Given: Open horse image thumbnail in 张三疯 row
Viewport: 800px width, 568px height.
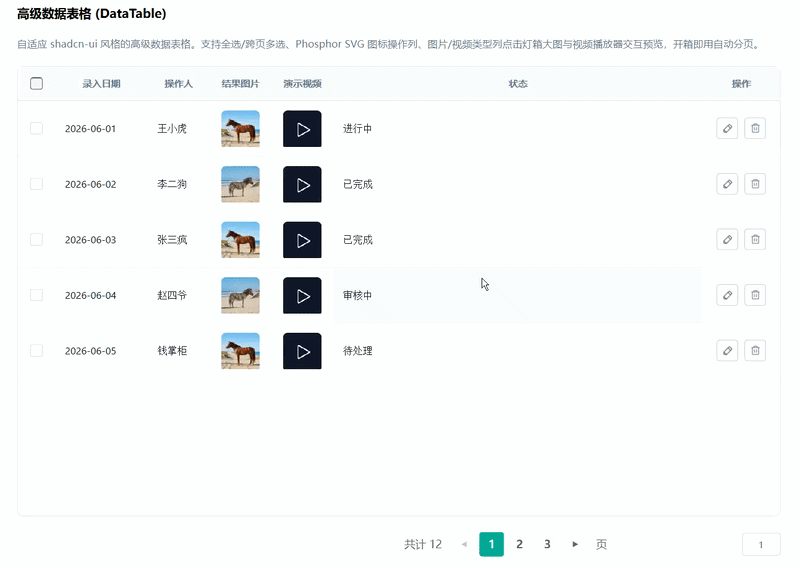Looking at the screenshot, I should click(240, 240).
